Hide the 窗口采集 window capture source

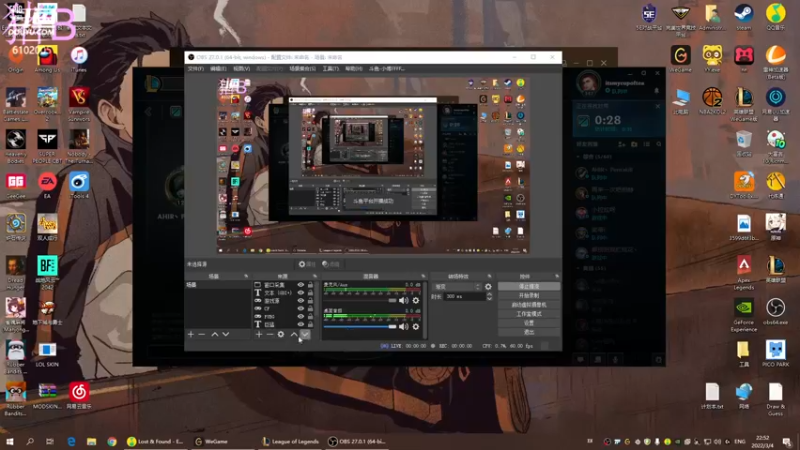301,285
